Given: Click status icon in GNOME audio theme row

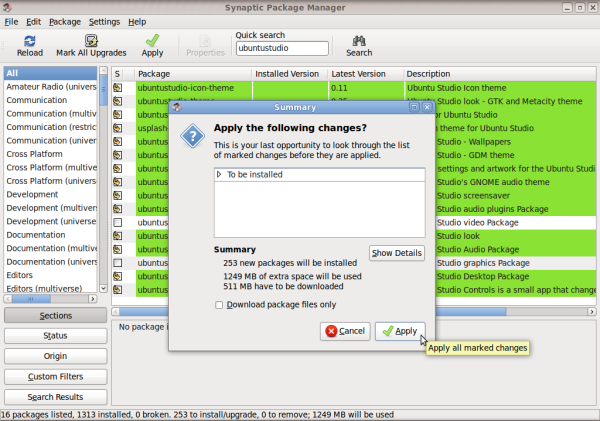Looking at the screenshot, I should click(x=117, y=182).
